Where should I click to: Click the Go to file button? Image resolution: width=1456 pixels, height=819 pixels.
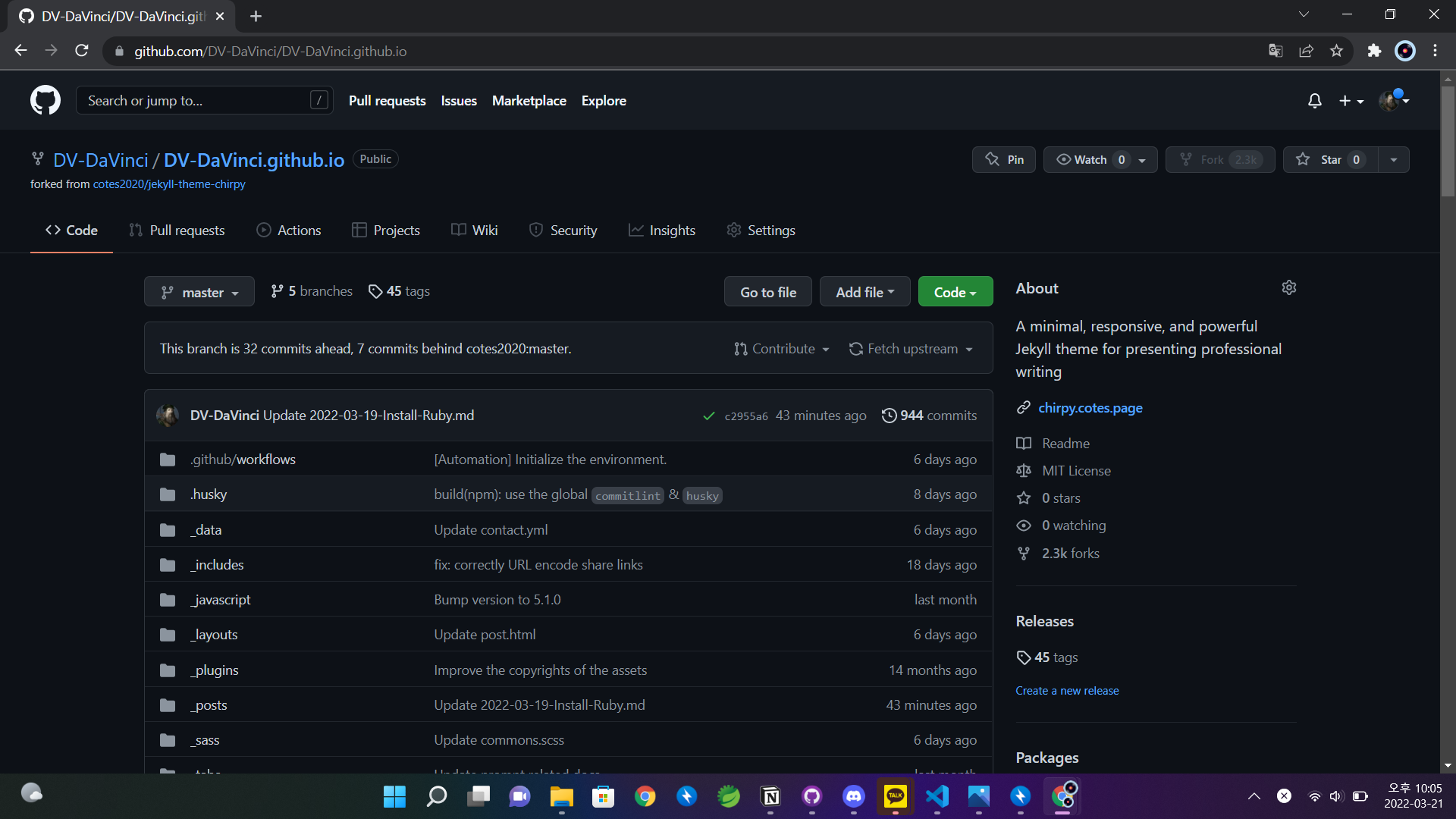click(x=767, y=292)
